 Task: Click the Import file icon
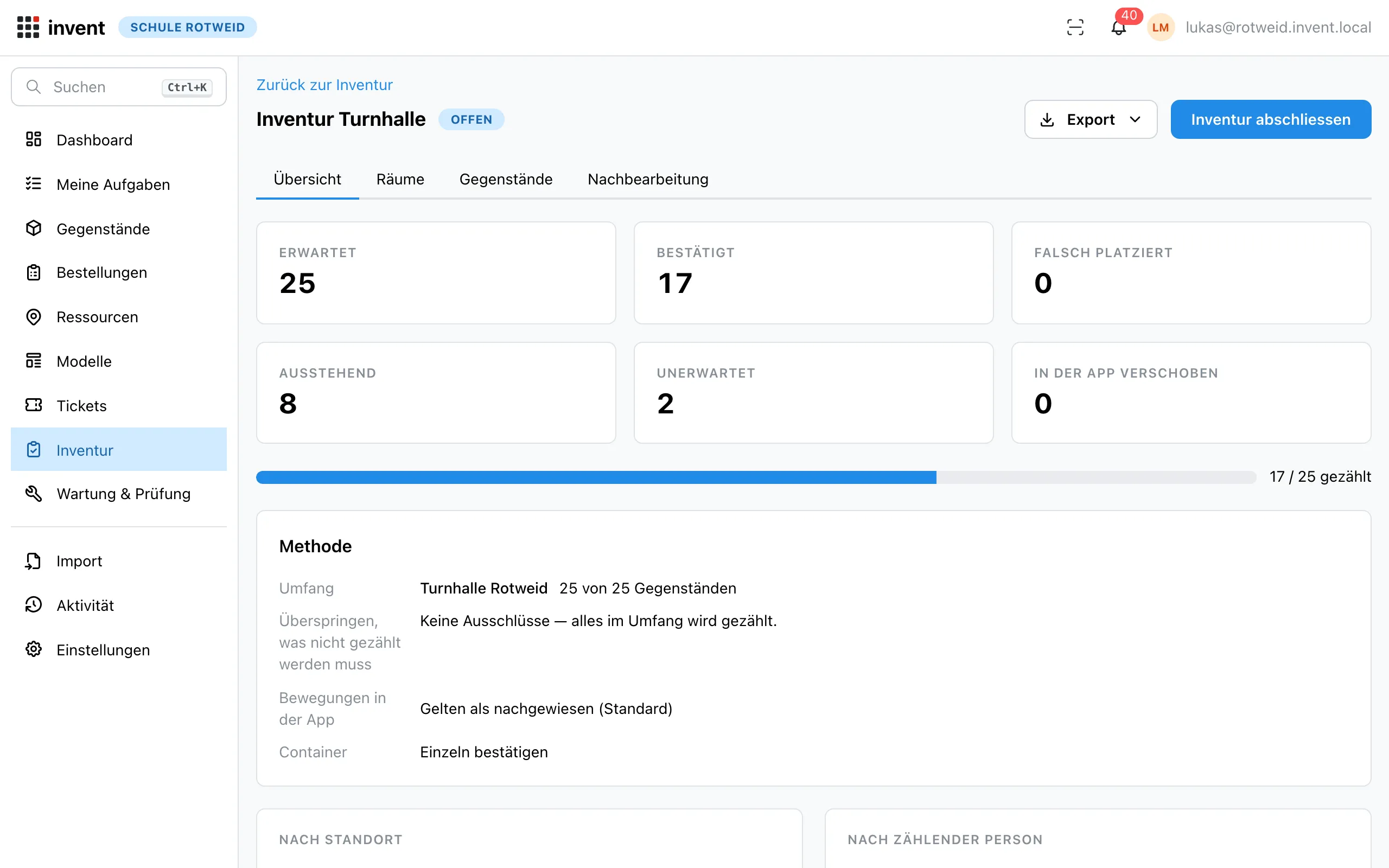[x=33, y=561]
